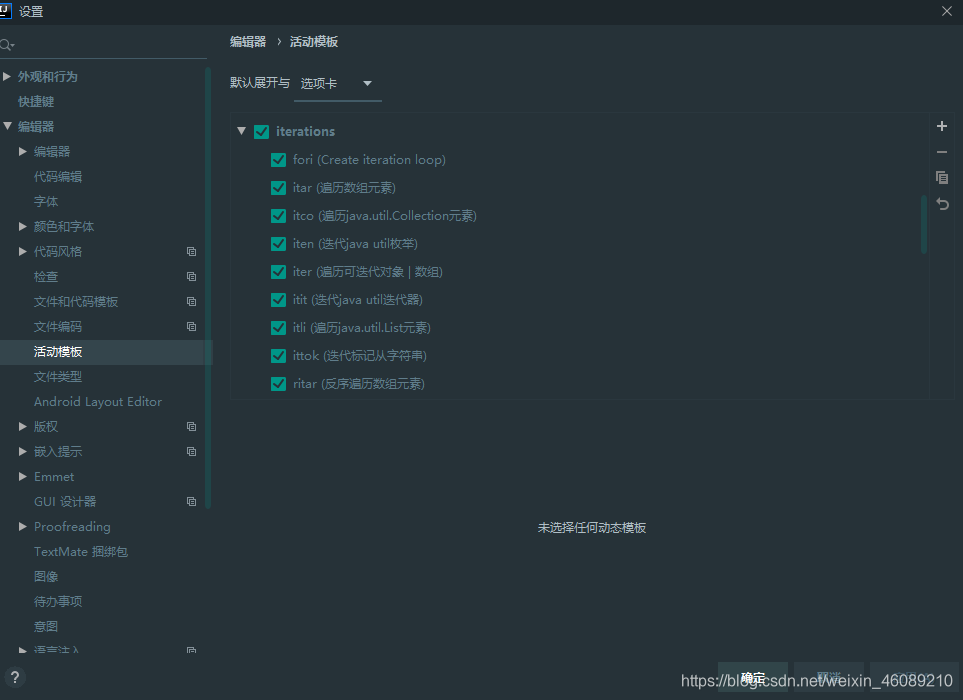Image resolution: width=963 pixels, height=700 pixels.
Task: Click the project-level icon beside 版权
Action: [x=192, y=427]
